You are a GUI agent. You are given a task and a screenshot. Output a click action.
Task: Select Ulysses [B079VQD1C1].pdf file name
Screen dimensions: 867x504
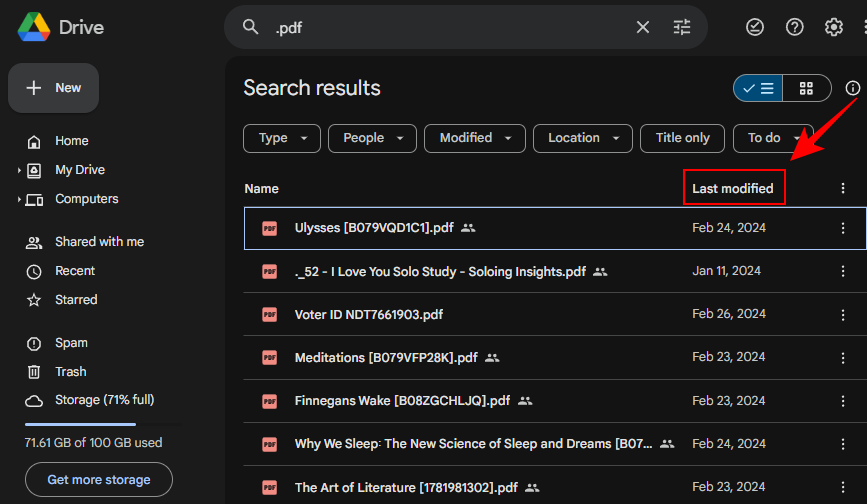coord(374,228)
